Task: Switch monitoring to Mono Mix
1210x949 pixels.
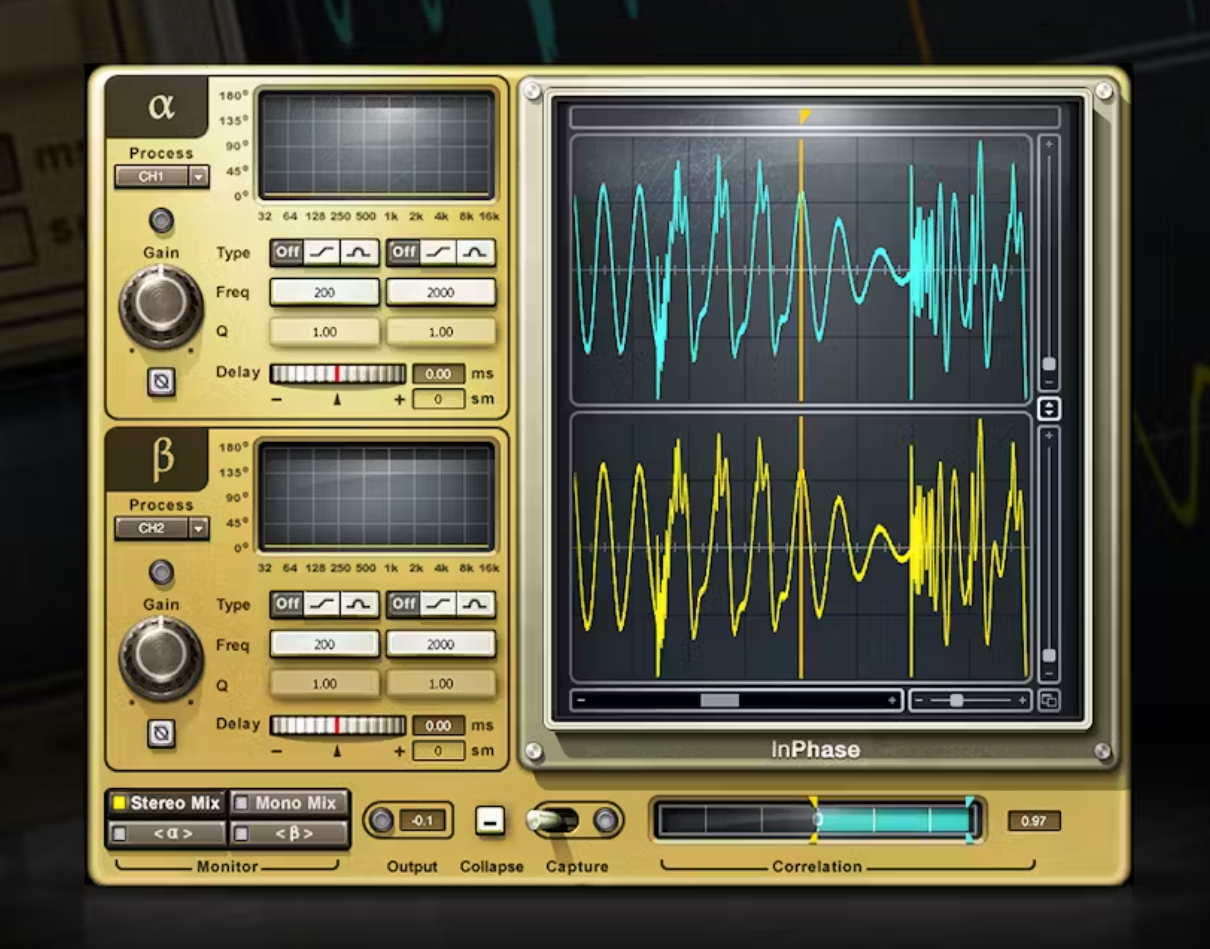Action: pyautogui.click(x=288, y=802)
